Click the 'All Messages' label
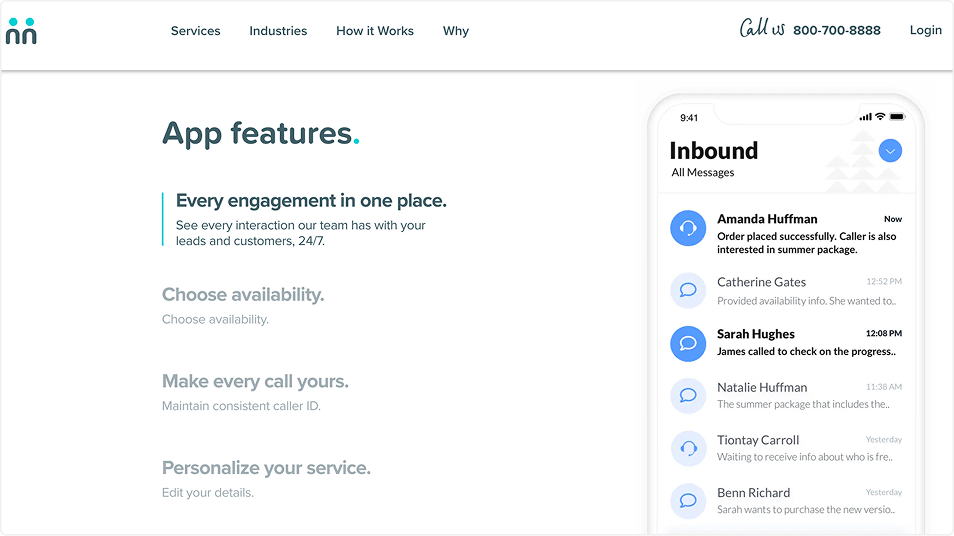954x536 pixels. click(703, 173)
